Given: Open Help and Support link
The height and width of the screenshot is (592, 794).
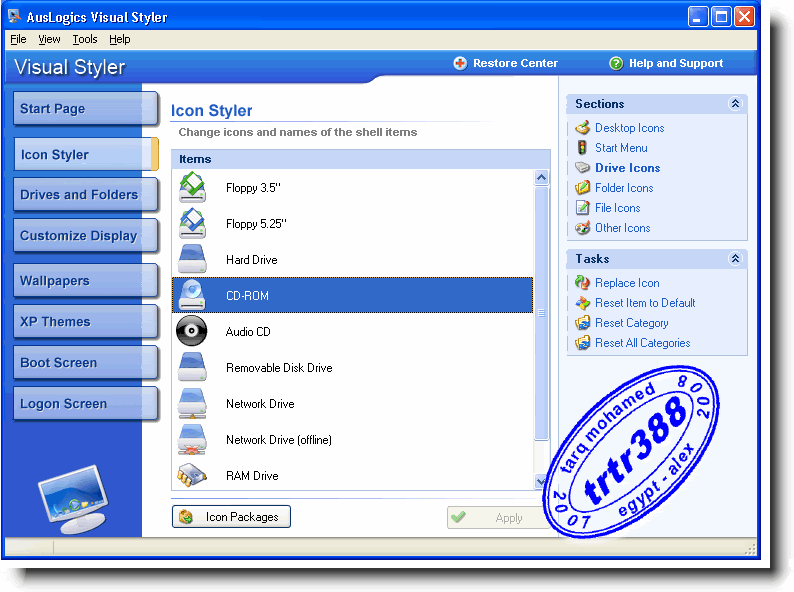Looking at the screenshot, I should (676, 63).
